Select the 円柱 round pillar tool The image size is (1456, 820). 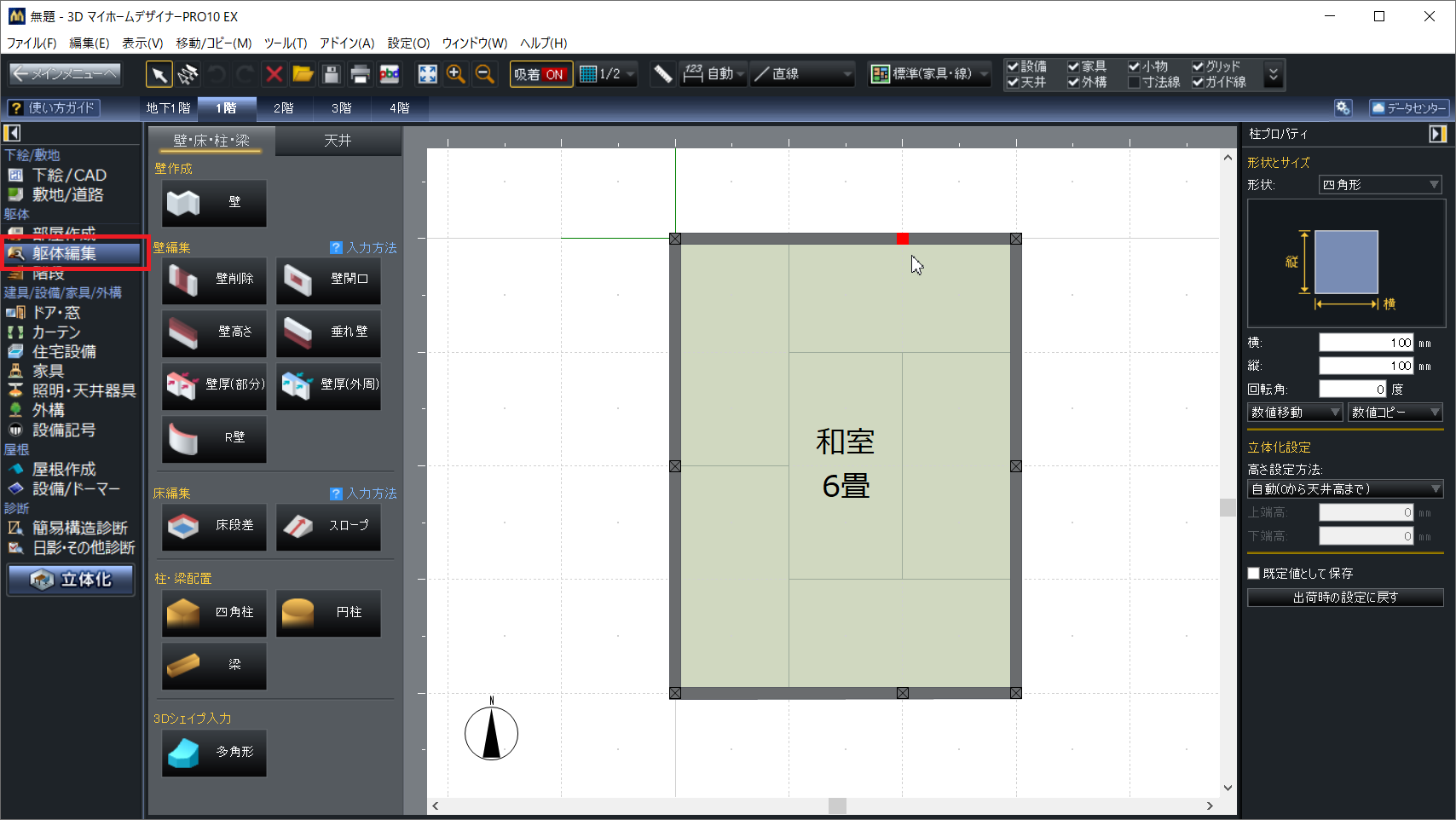click(x=328, y=613)
